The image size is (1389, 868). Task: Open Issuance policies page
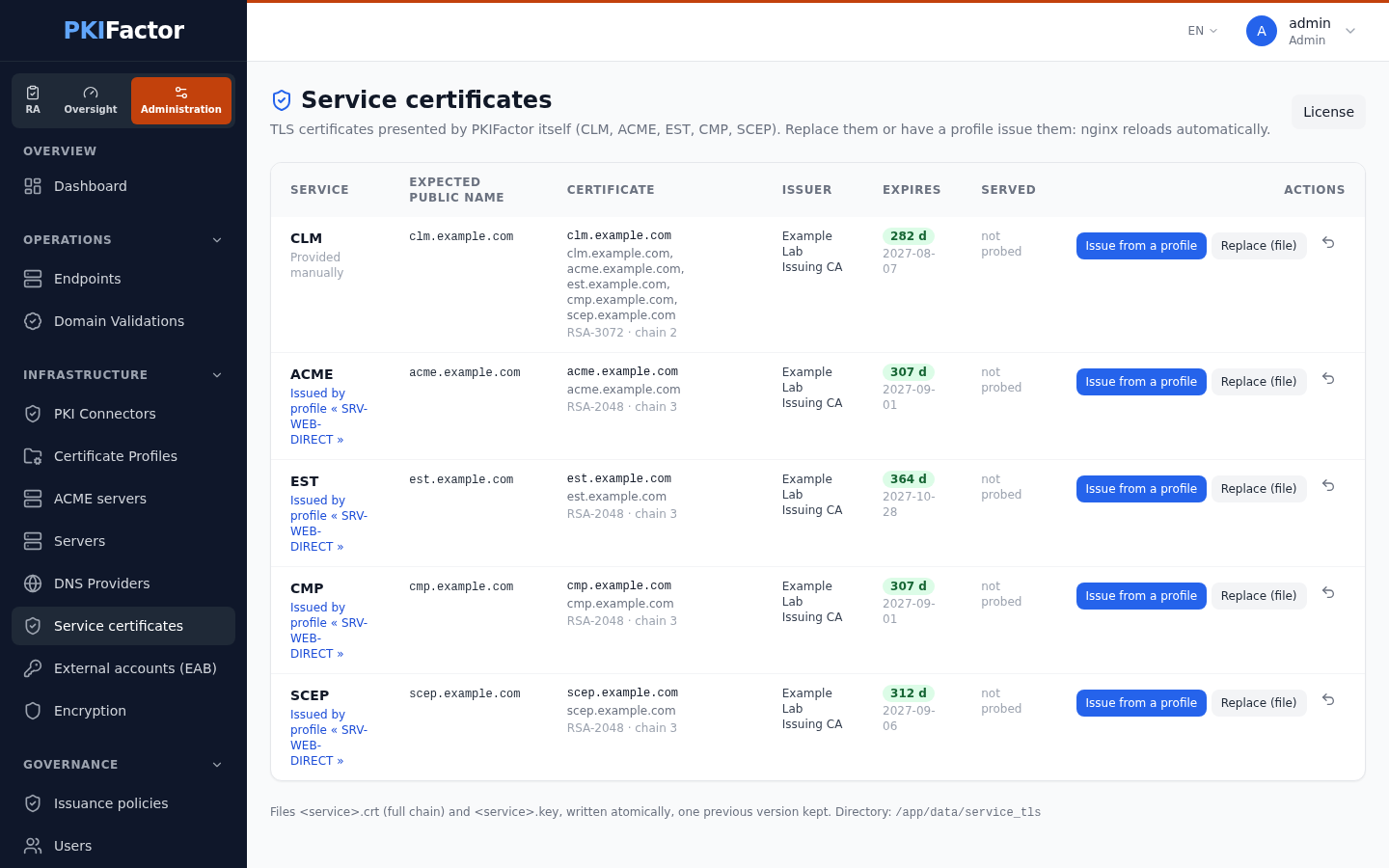pyautogui.click(x=123, y=803)
